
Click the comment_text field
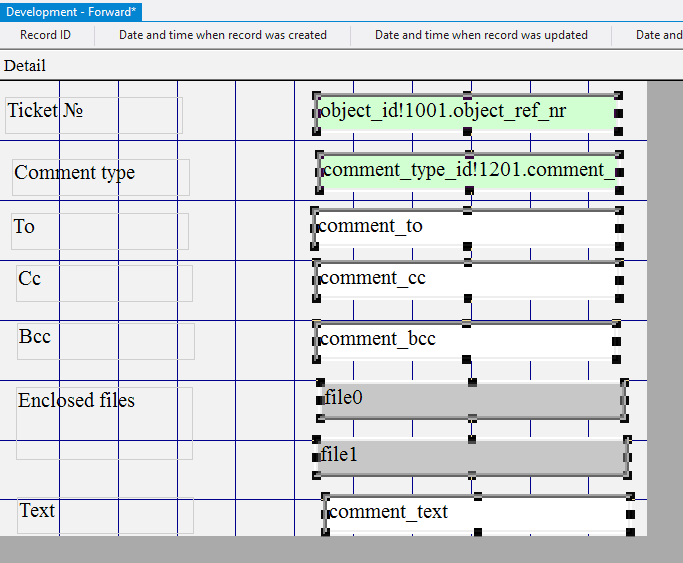click(476, 514)
